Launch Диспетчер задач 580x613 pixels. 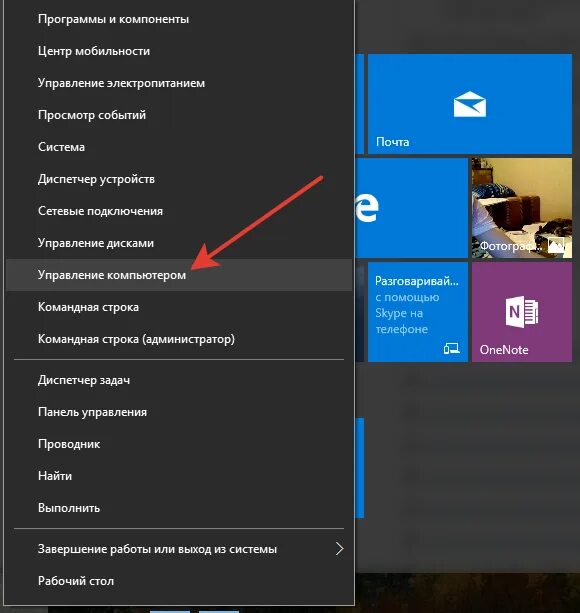179,380
